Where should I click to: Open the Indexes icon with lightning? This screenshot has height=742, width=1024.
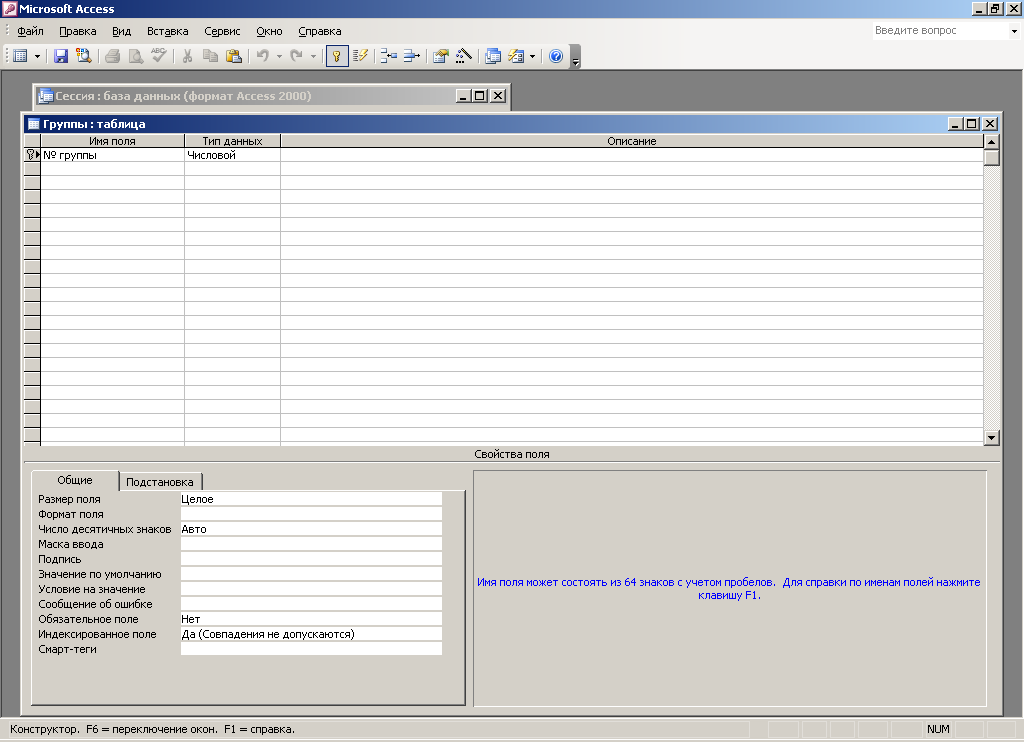[360, 56]
